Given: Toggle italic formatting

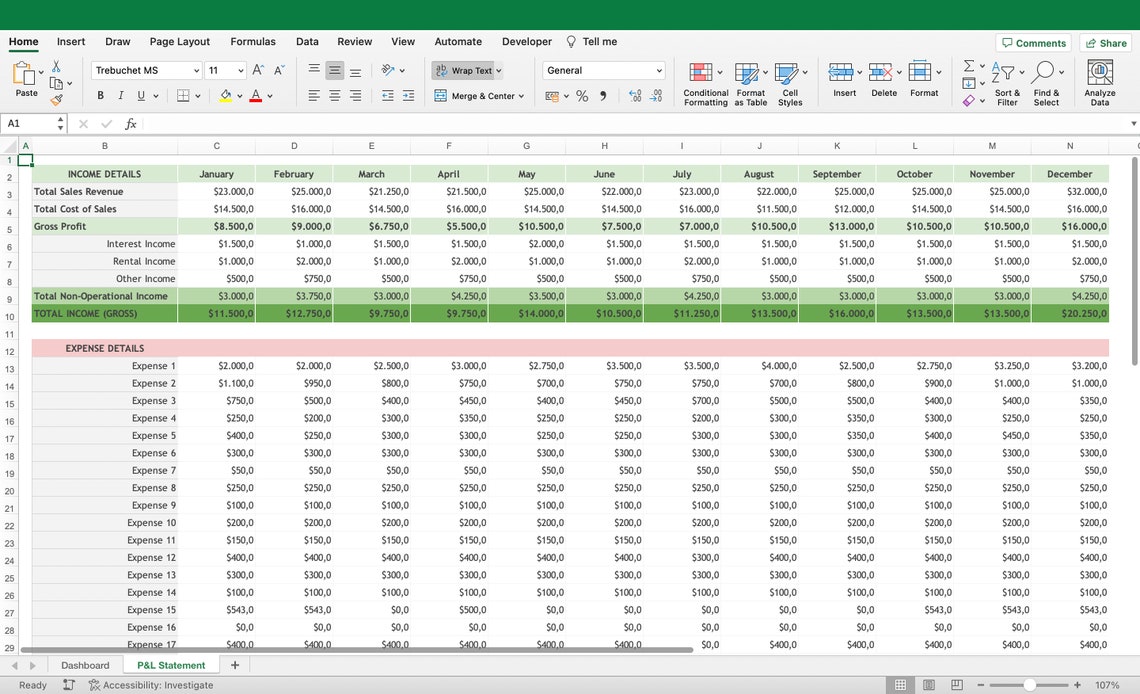Looking at the screenshot, I should coord(121,95).
